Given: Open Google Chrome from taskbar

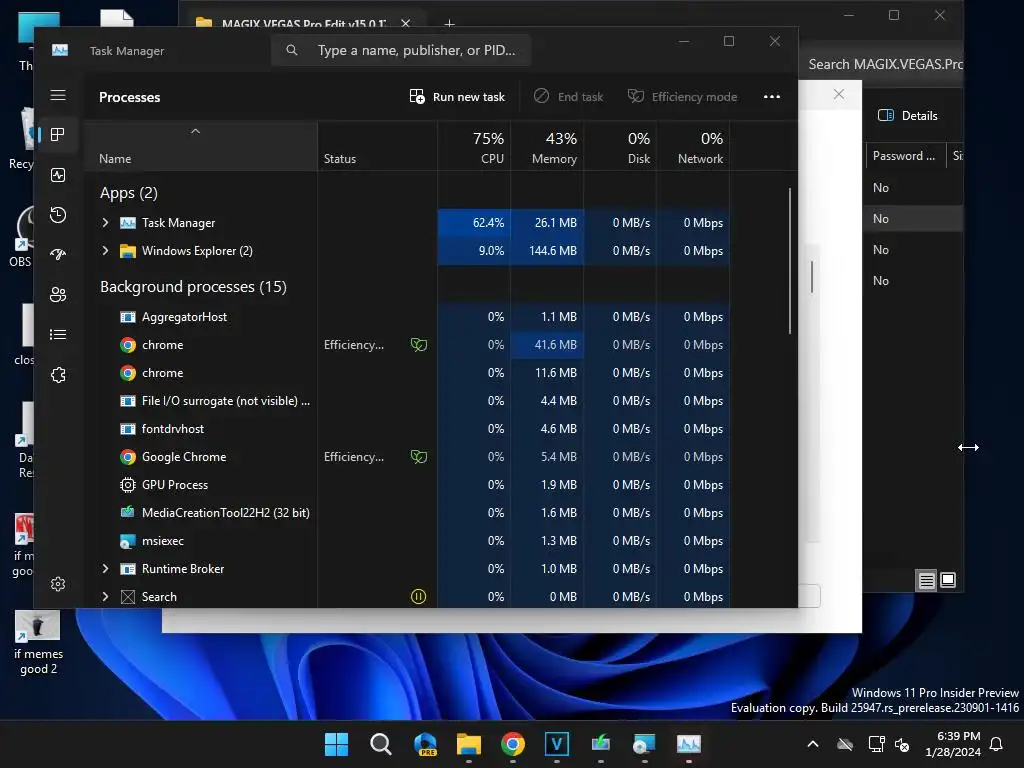Looking at the screenshot, I should (x=513, y=744).
